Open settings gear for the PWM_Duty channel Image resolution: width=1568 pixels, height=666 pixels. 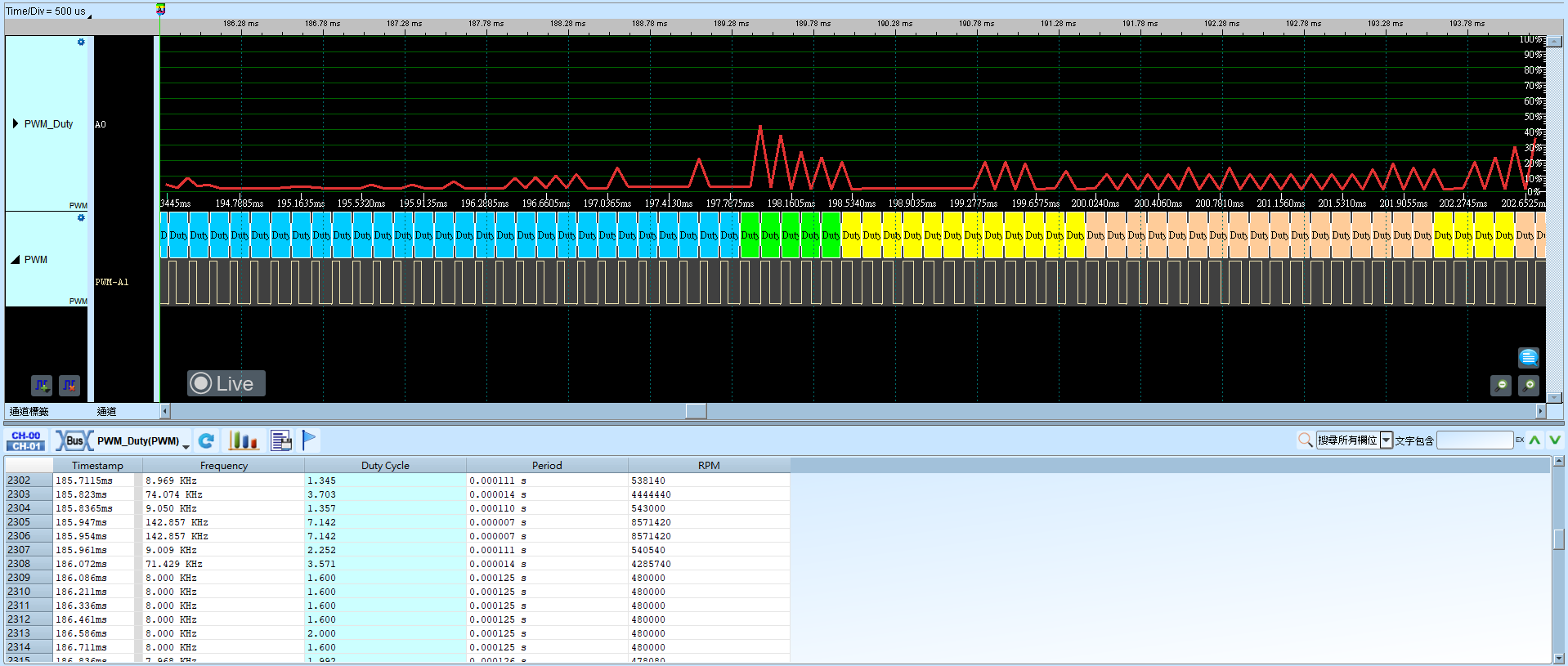(x=81, y=42)
